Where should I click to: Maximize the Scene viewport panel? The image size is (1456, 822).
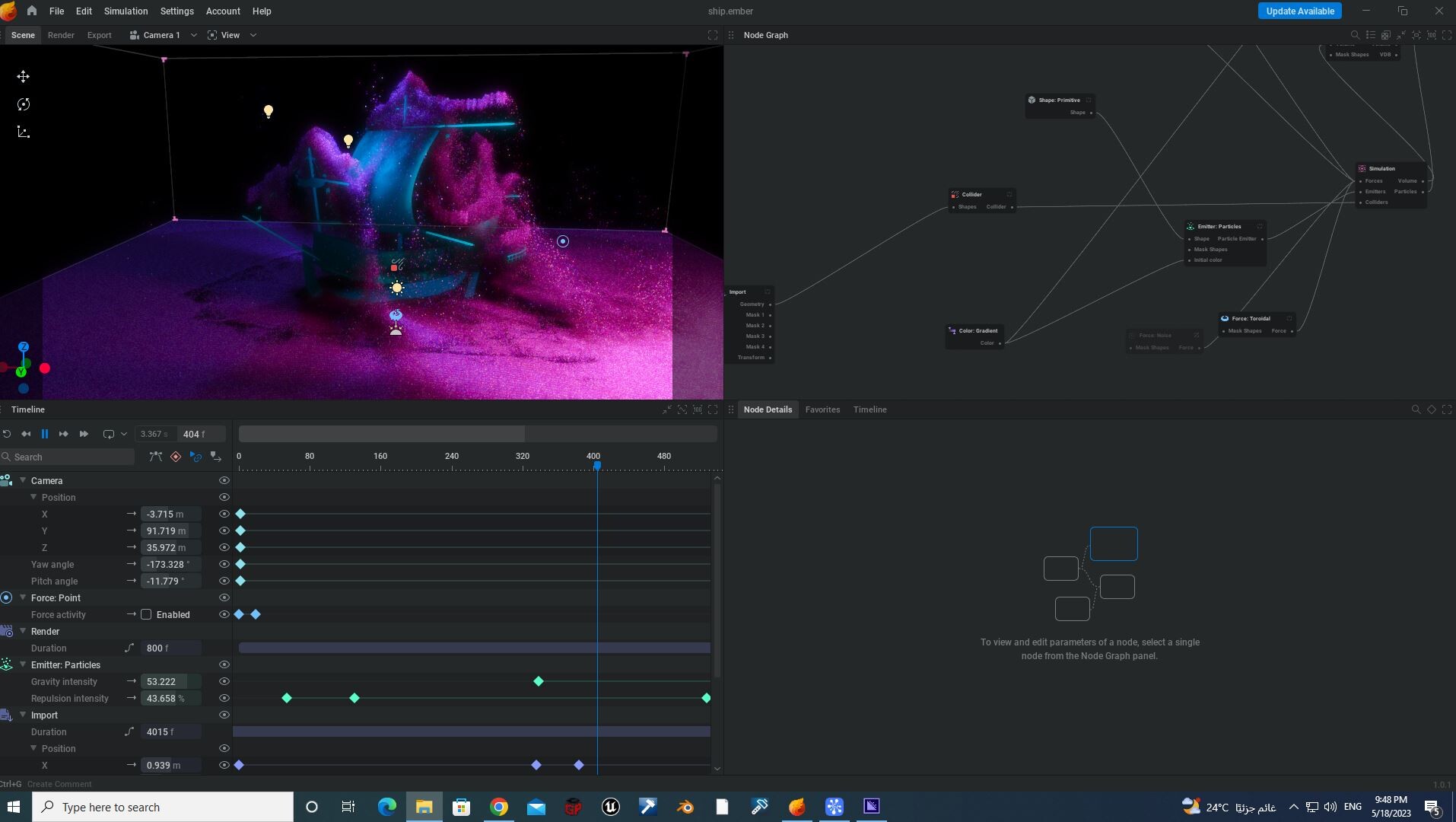[x=713, y=35]
